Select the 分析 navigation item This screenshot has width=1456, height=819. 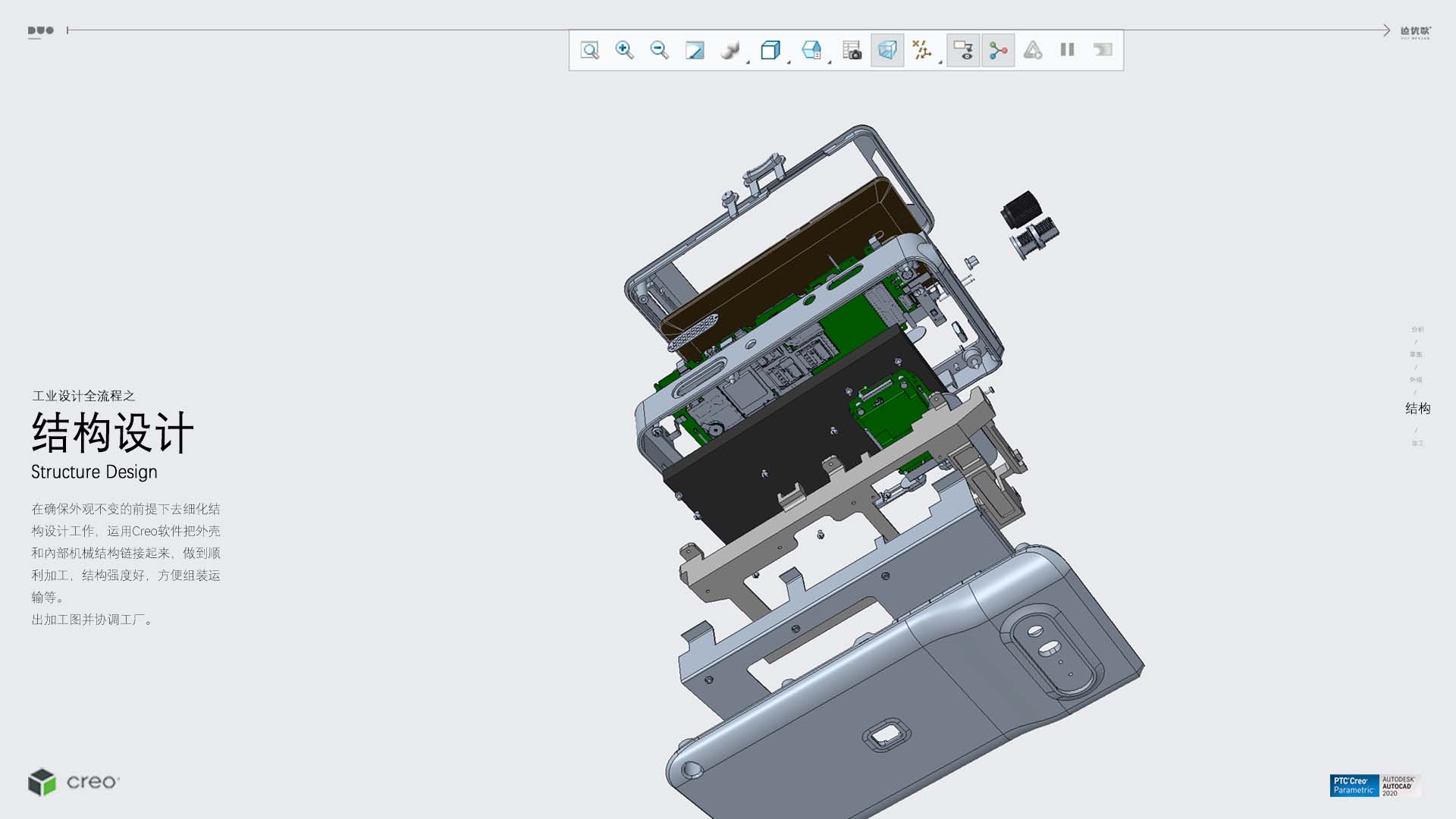coord(1417,330)
